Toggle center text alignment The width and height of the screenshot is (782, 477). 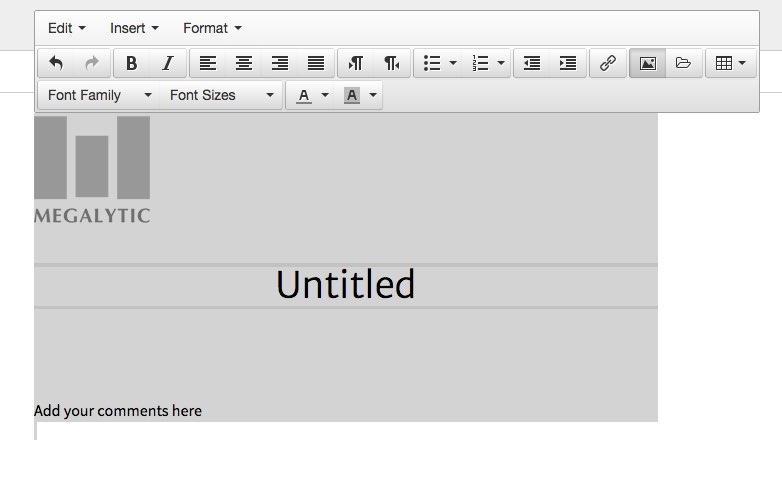coord(243,63)
